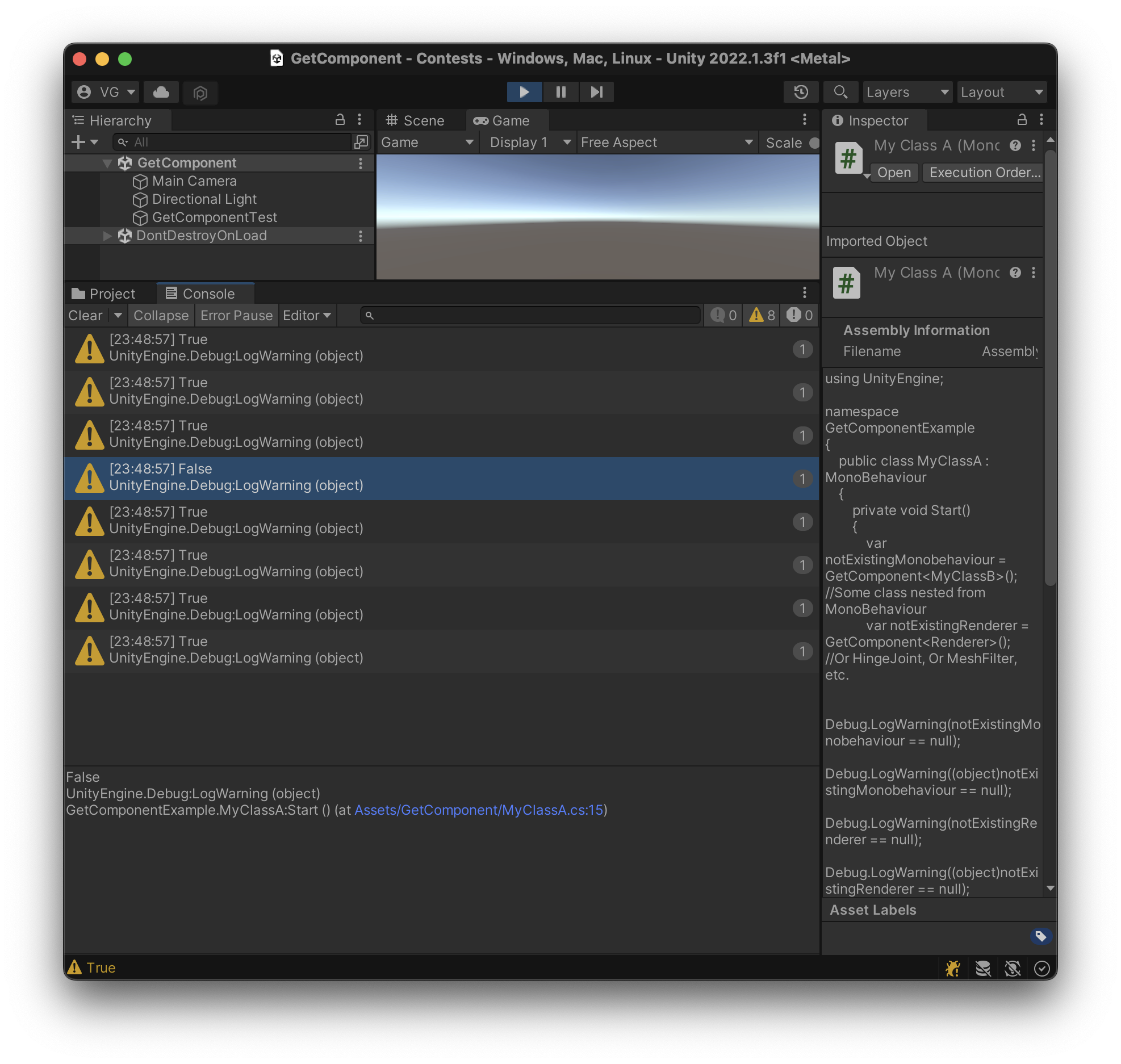
Task: Toggle Collapse in the Console
Action: [161, 316]
